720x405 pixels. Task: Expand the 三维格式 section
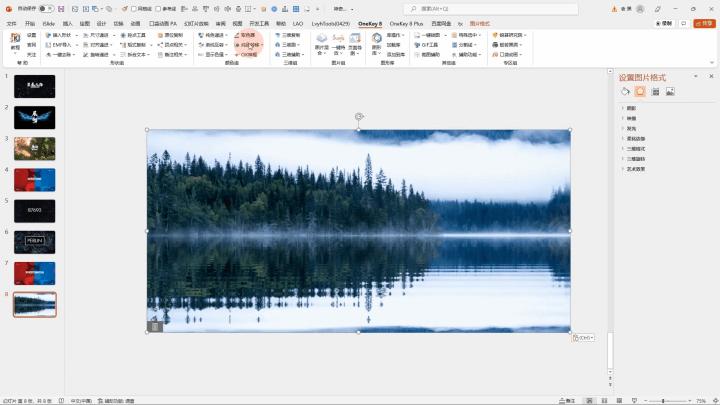[636, 149]
